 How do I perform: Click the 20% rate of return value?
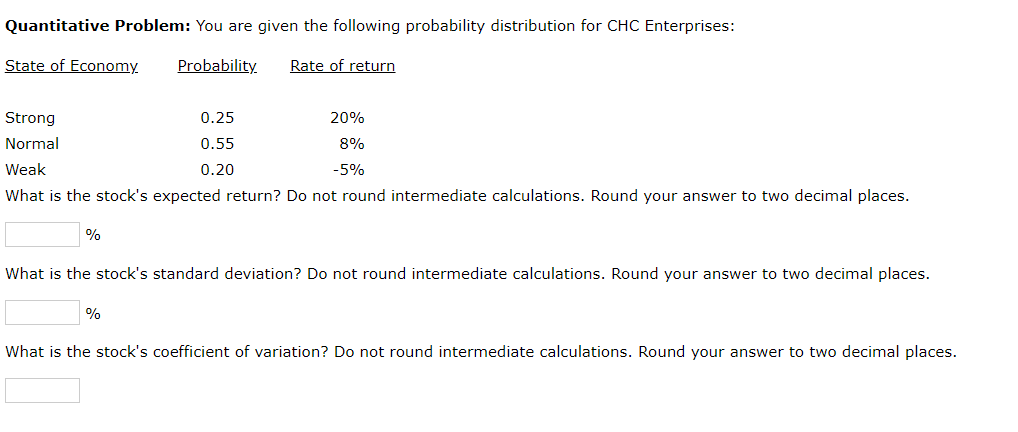point(347,118)
